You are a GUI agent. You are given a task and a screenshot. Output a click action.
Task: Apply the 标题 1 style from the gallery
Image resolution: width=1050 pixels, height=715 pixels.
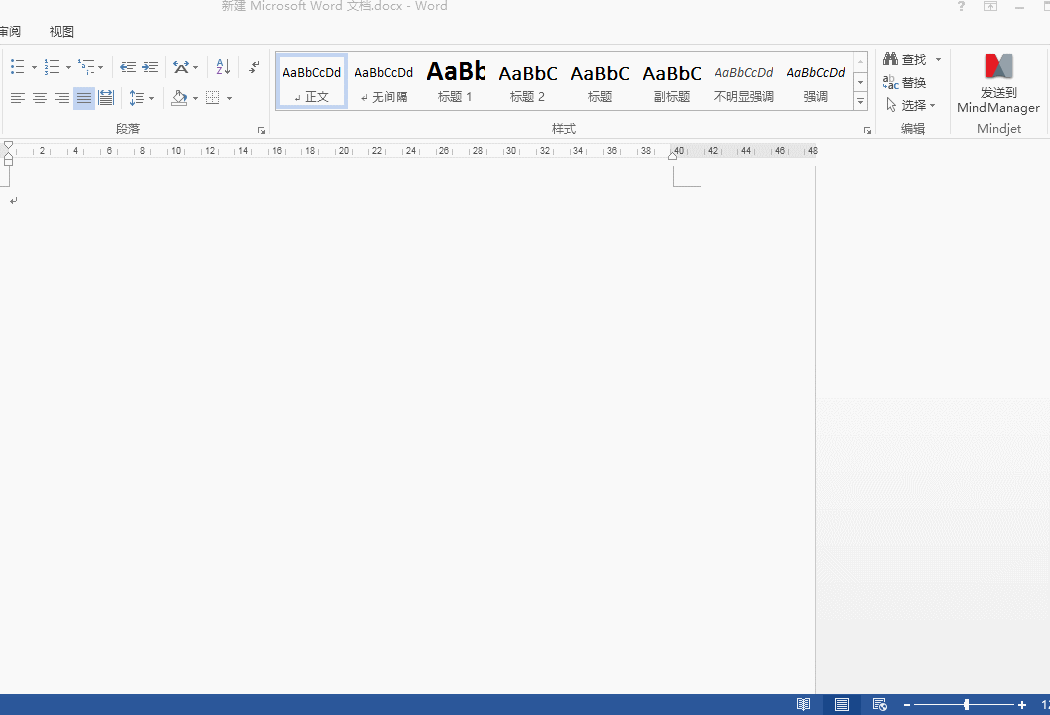455,80
